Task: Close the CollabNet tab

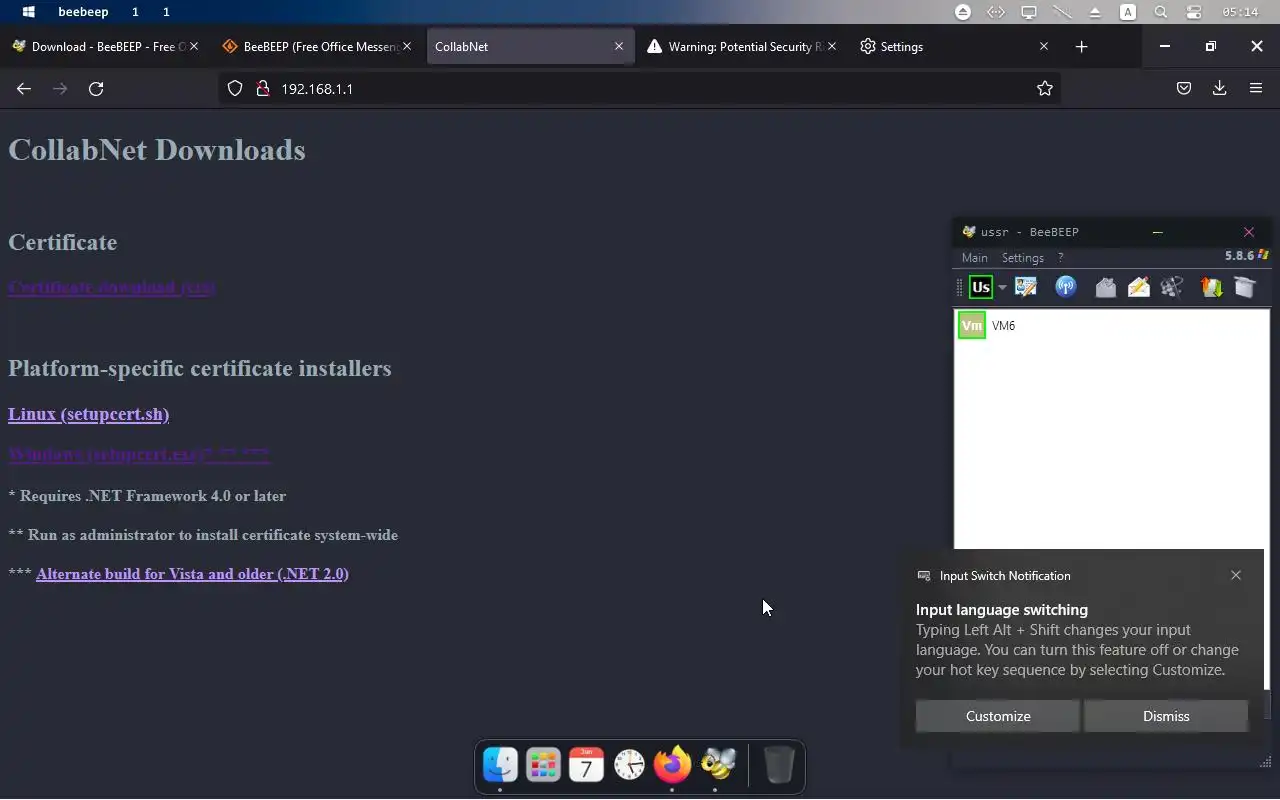Action: (619, 47)
